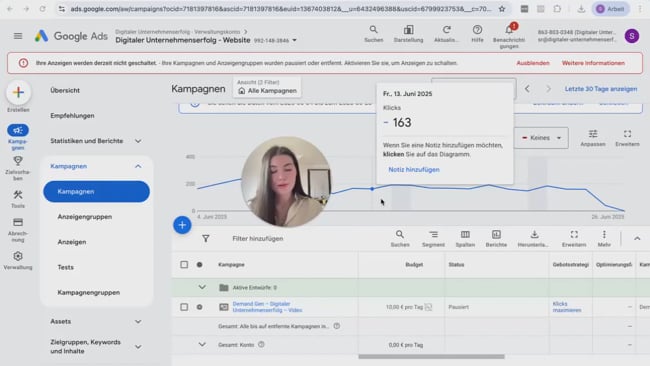Collapse the chart with the up chevron
Screen dimensions: 650x366
pos(637,238)
